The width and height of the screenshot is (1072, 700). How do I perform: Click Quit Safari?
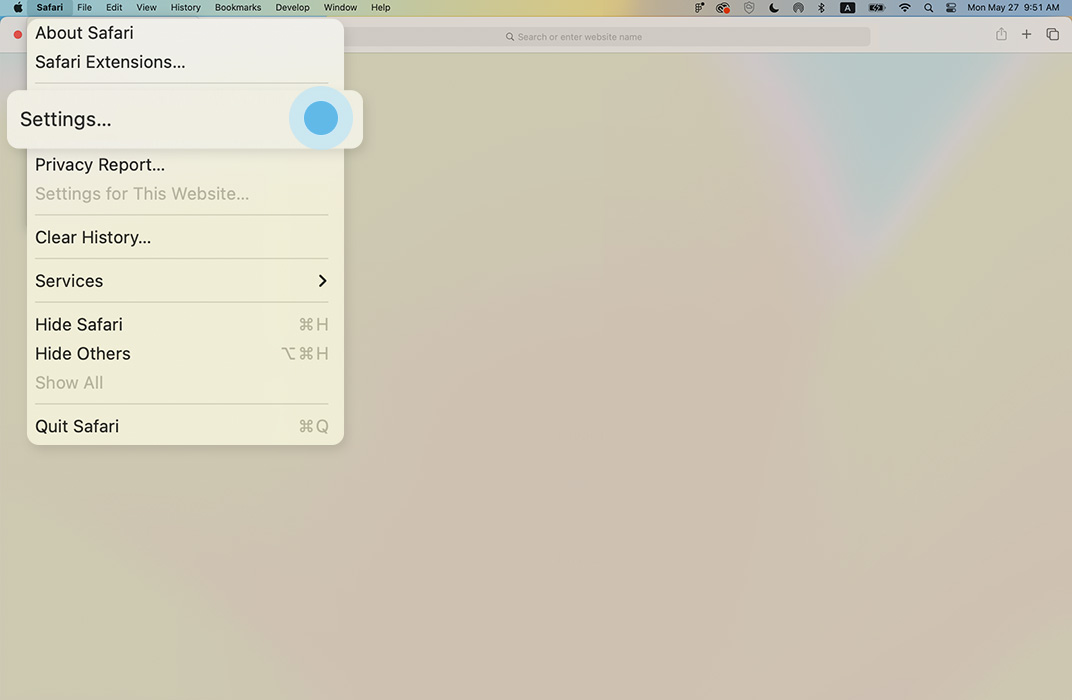click(77, 426)
